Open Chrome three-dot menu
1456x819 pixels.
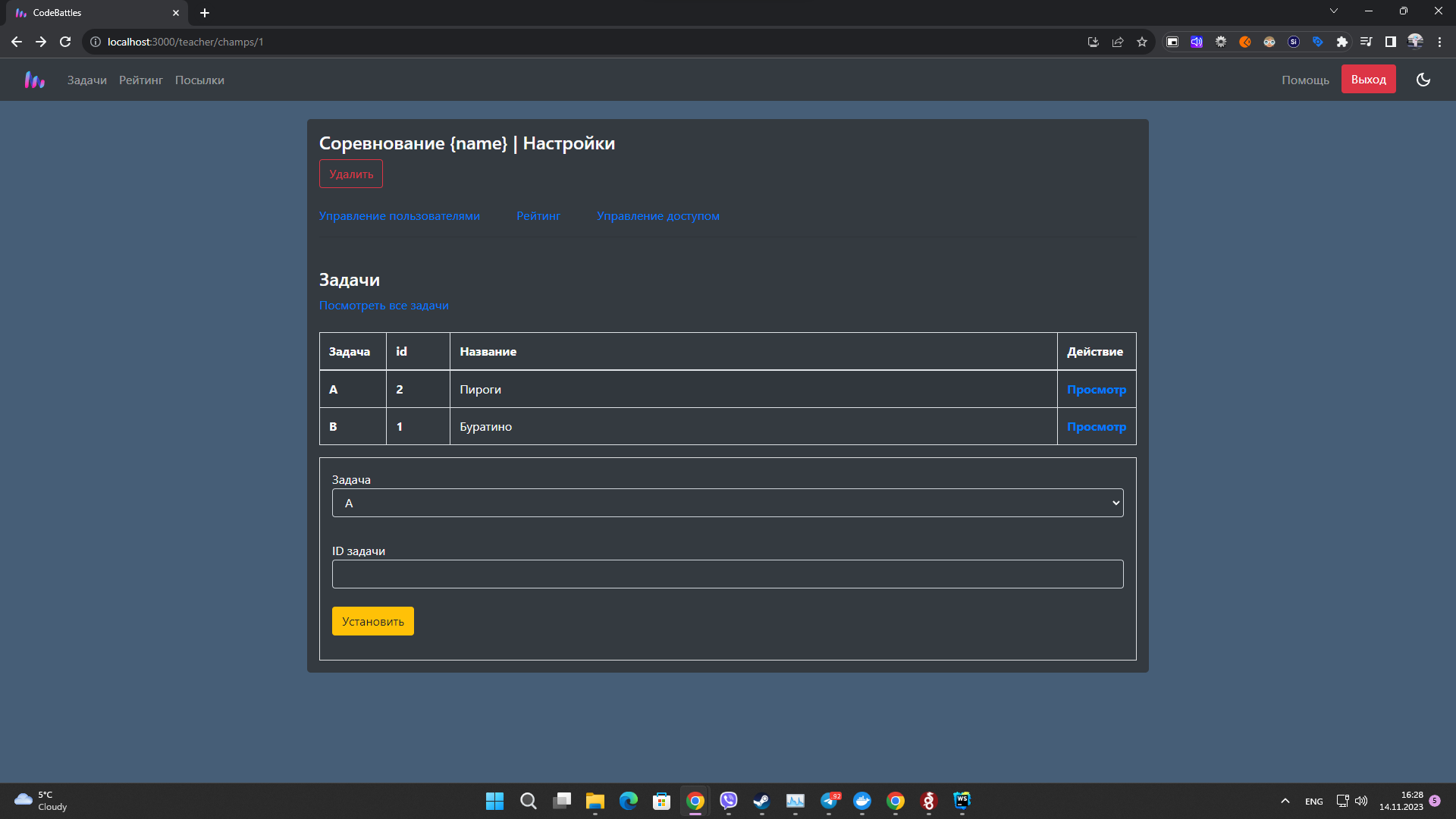click(1439, 42)
